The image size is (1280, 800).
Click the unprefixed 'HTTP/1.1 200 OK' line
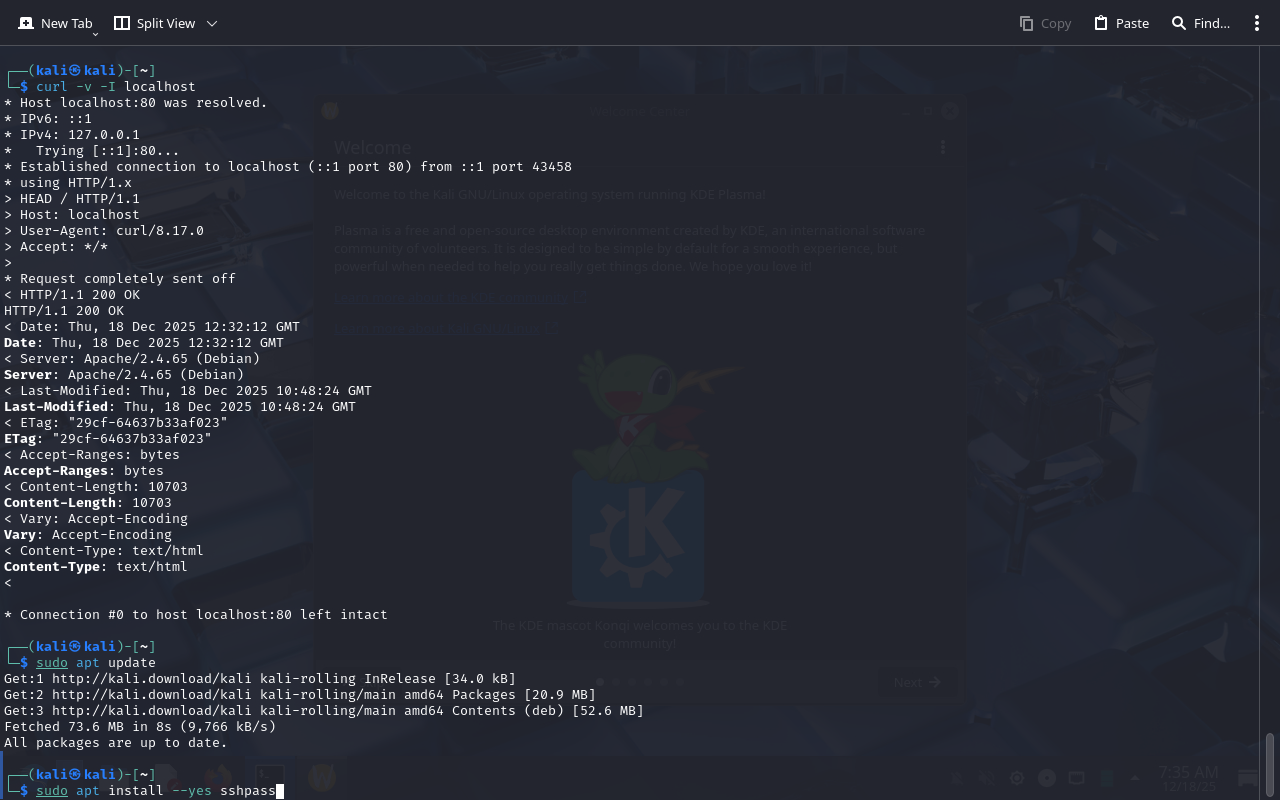[x=64, y=311]
